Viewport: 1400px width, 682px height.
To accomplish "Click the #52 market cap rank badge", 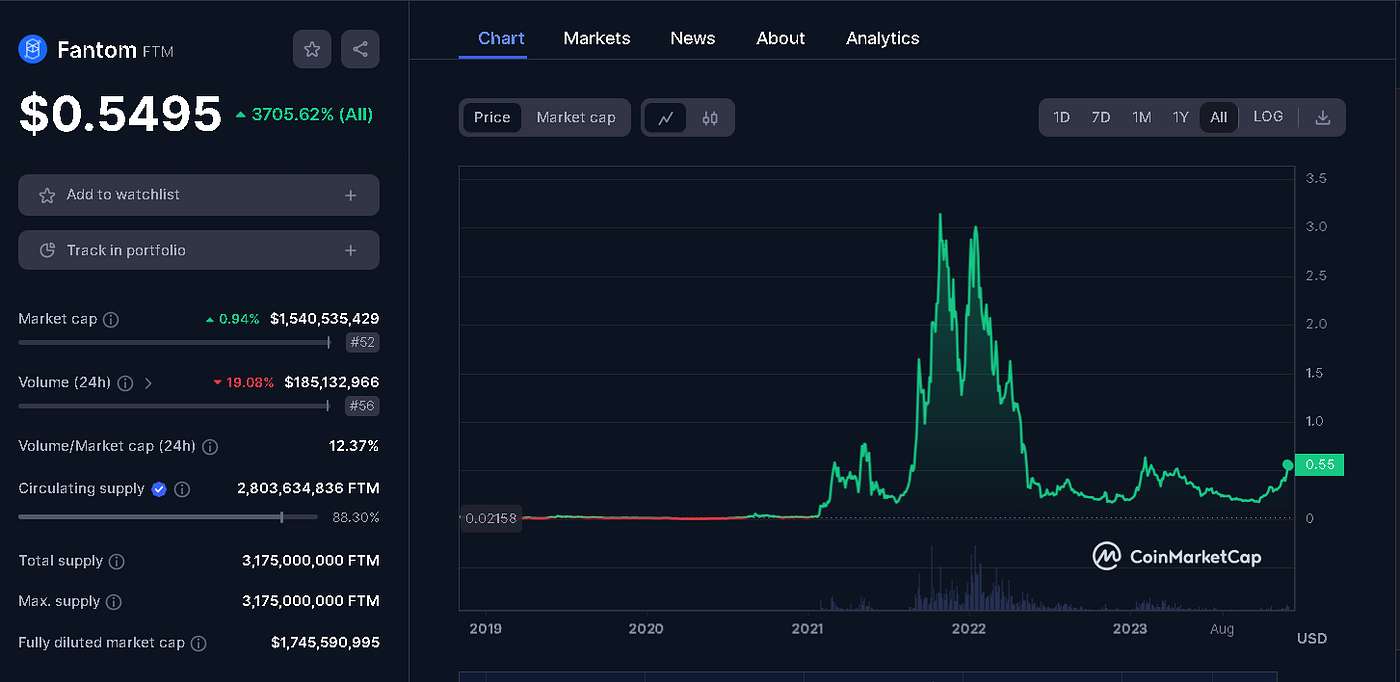I will (362, 343).
